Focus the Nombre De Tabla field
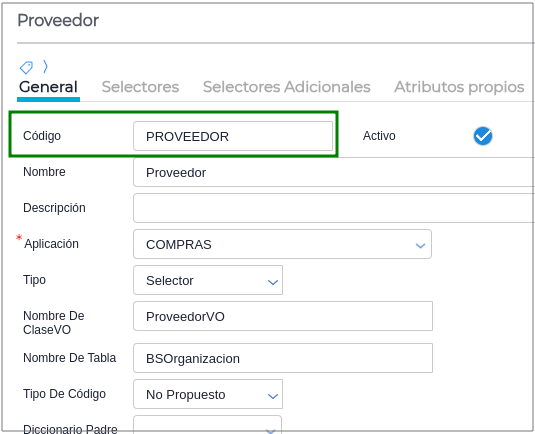Viewport: 535px width, 434px height. click(x=283, y=358)
